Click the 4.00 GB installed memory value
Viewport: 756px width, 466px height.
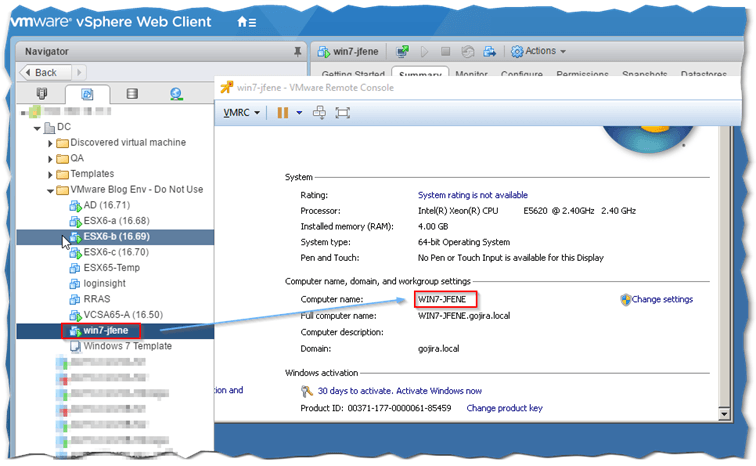click(432, 226)
